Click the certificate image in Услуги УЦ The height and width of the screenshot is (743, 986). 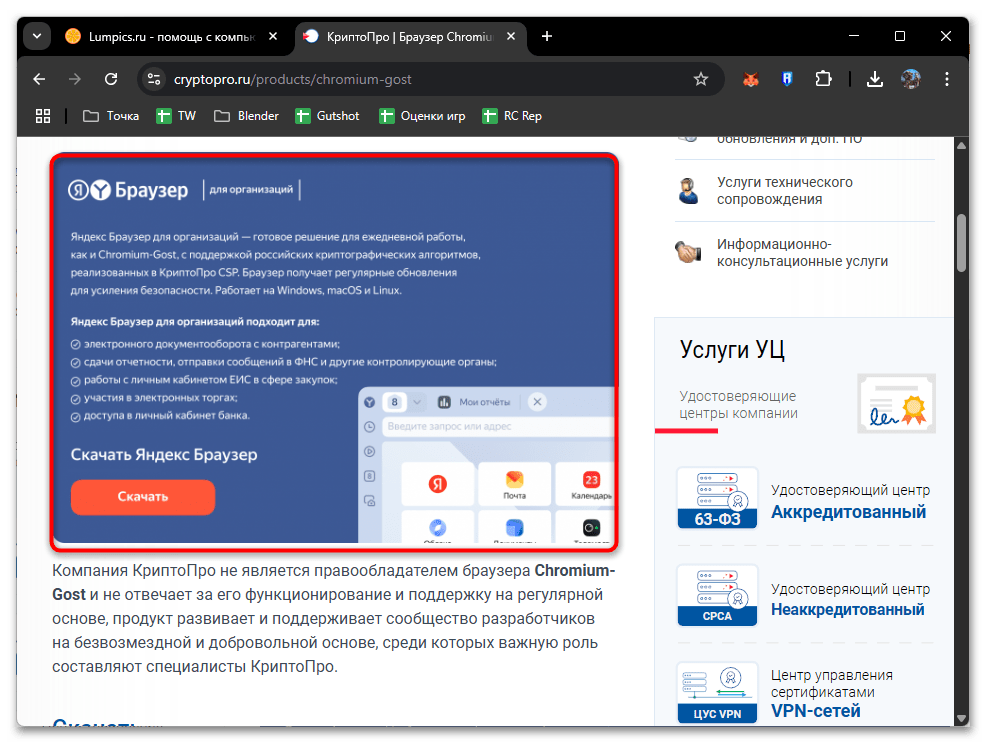pos(896,404)
